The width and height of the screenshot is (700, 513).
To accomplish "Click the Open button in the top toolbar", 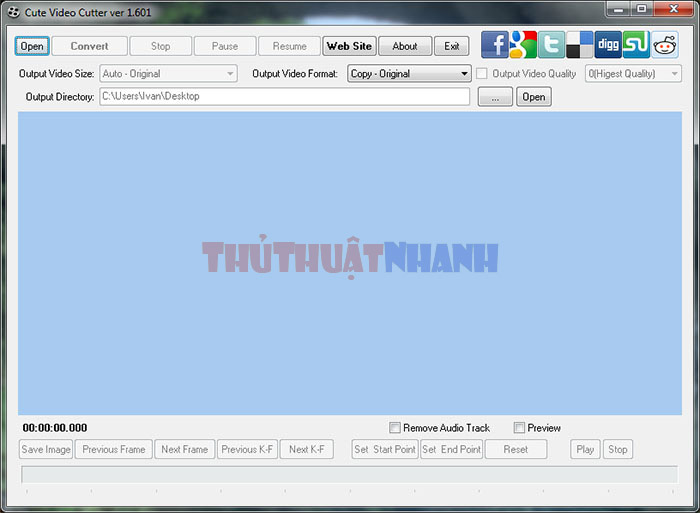I will [32, 46].
